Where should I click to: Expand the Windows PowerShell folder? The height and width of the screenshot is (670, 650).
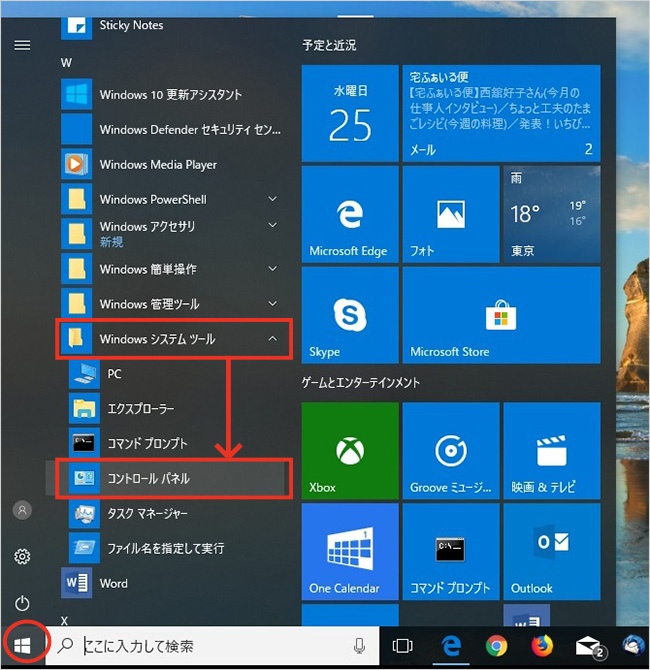pos(171,199)
